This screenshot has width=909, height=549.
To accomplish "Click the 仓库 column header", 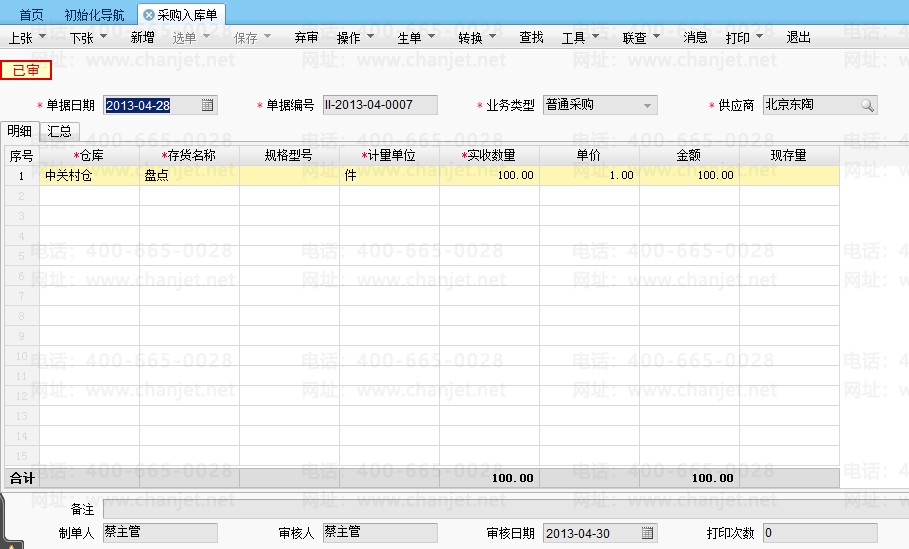I will coord(89,155).
